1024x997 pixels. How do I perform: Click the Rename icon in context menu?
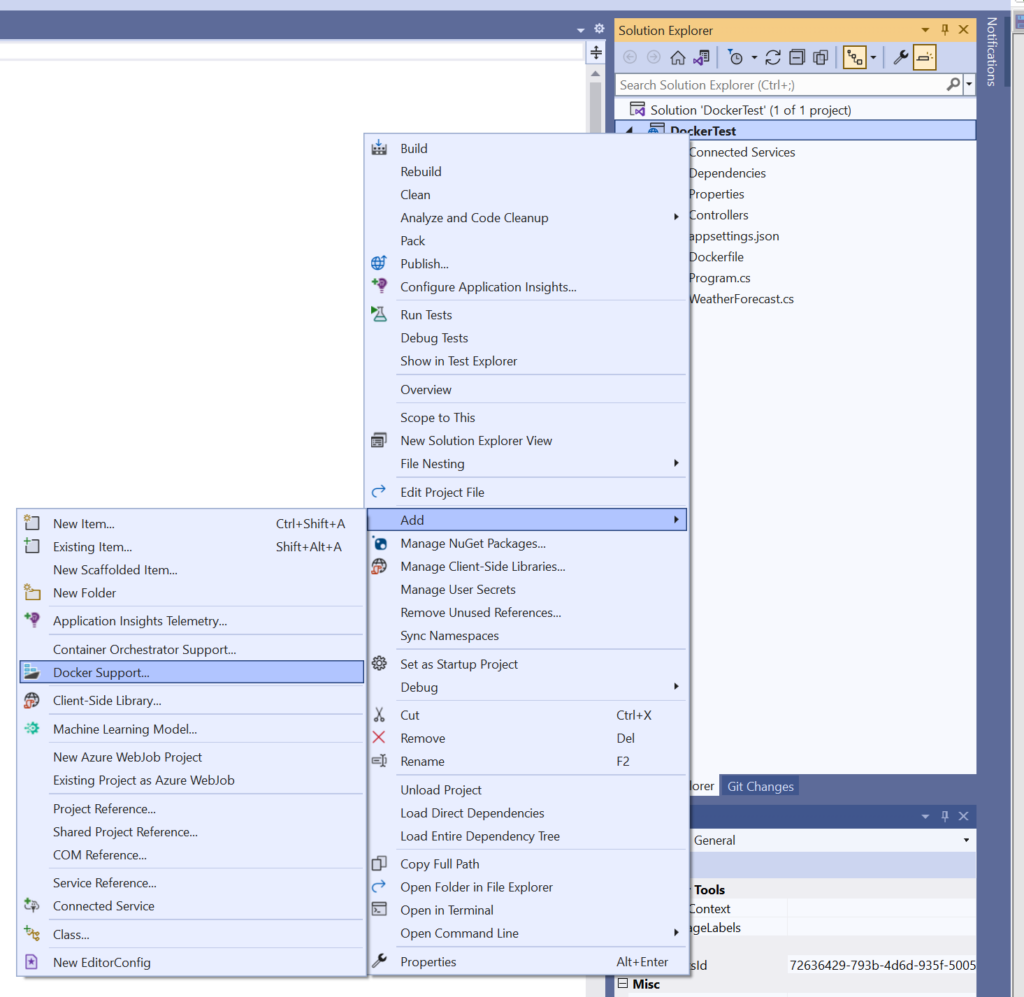[379, 761]
